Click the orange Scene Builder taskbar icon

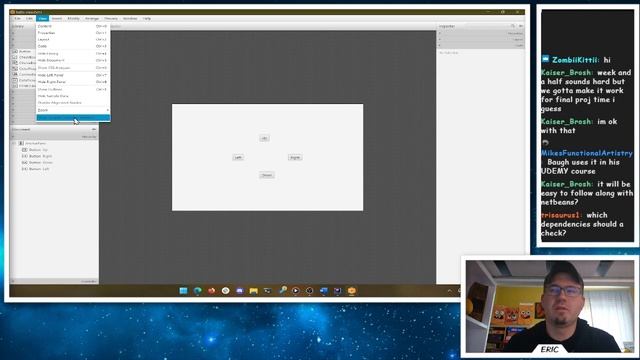(352, 291)
